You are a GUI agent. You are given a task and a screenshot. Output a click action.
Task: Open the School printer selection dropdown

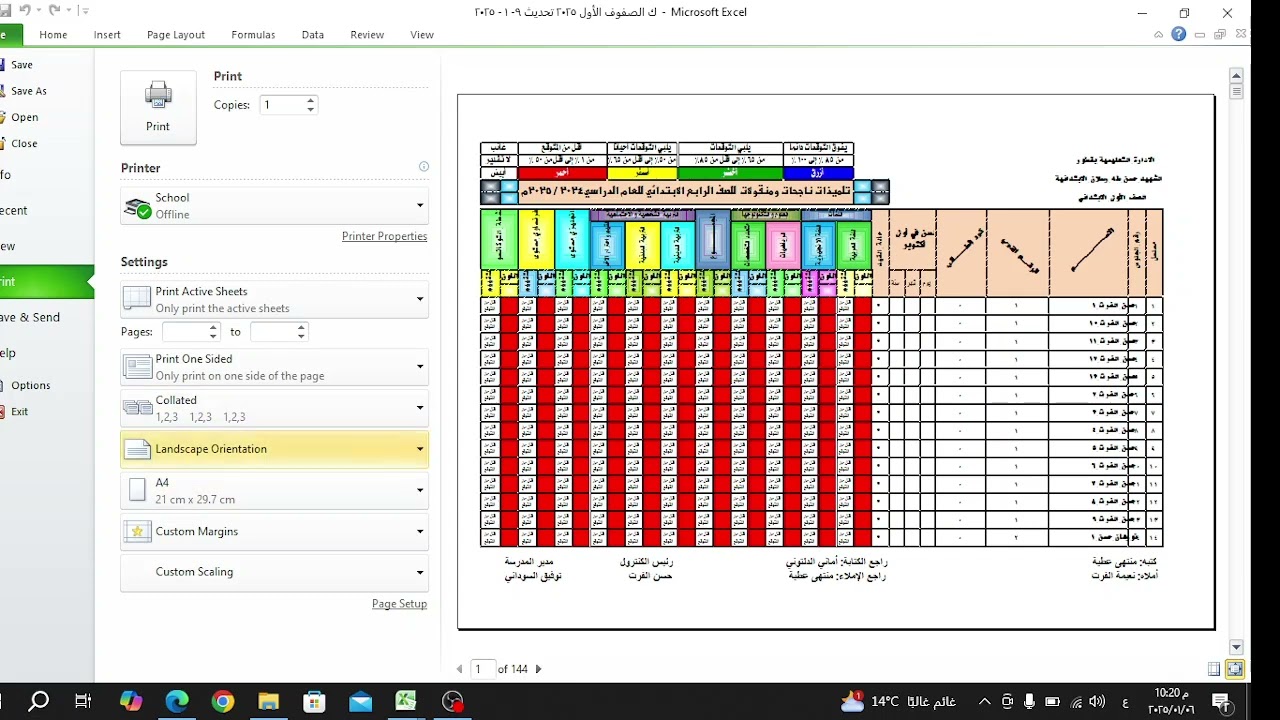[x=274, y=205]
